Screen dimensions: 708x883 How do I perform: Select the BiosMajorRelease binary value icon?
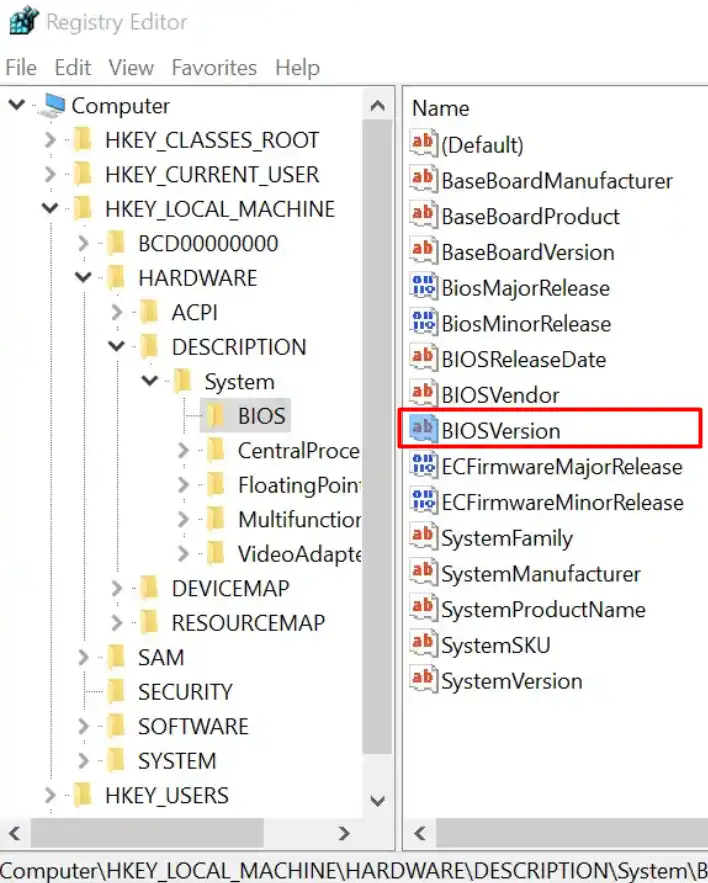tap(424, 288)
